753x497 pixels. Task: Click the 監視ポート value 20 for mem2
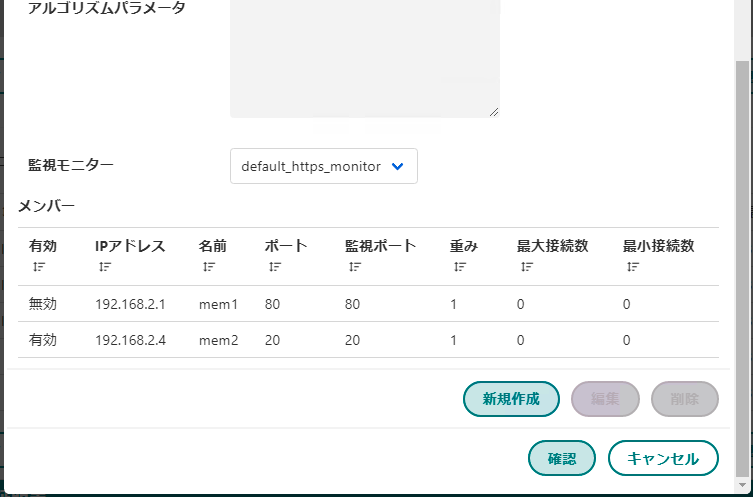pos(352,340)
